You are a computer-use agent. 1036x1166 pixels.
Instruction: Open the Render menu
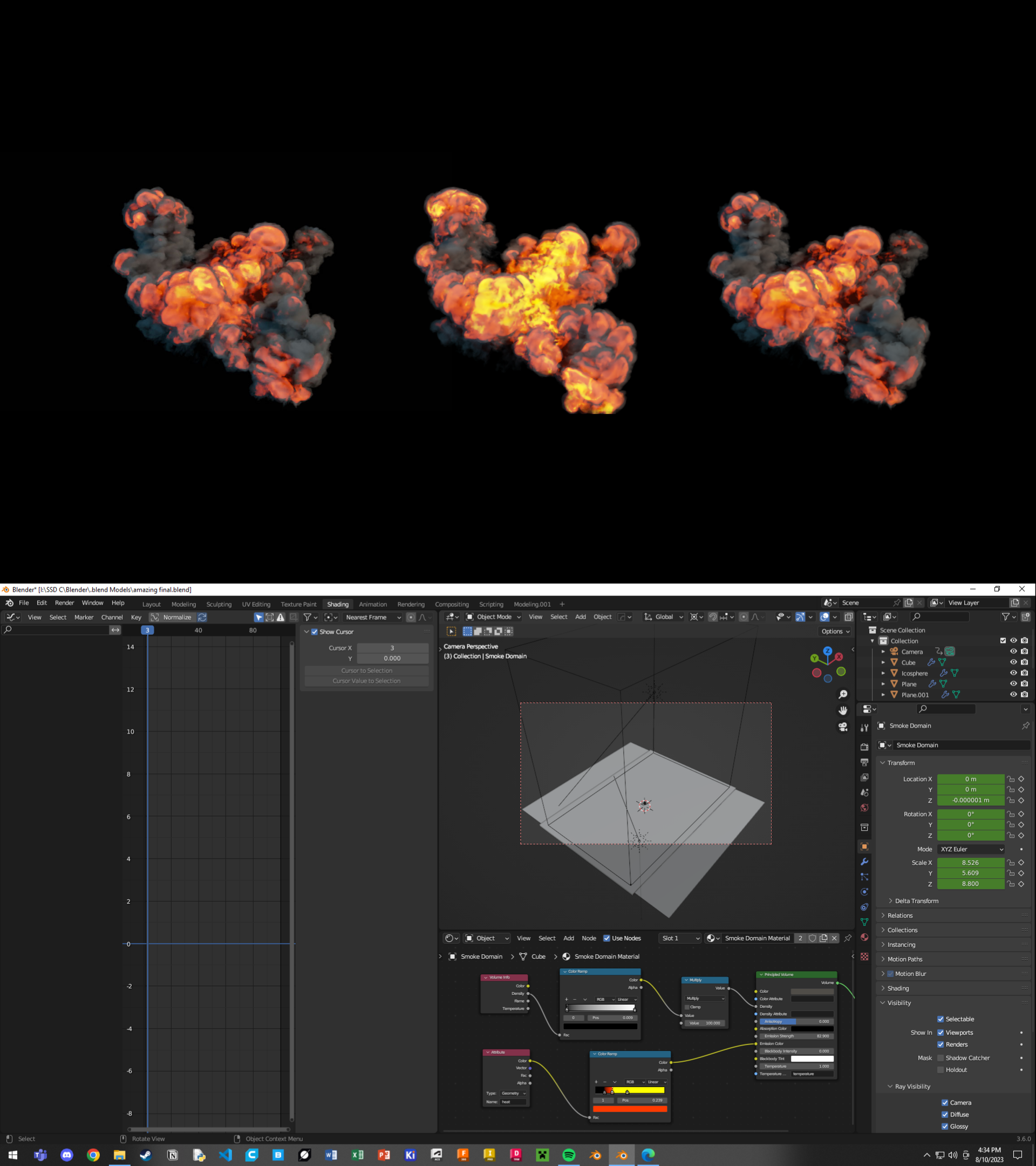tap(64, 603)
